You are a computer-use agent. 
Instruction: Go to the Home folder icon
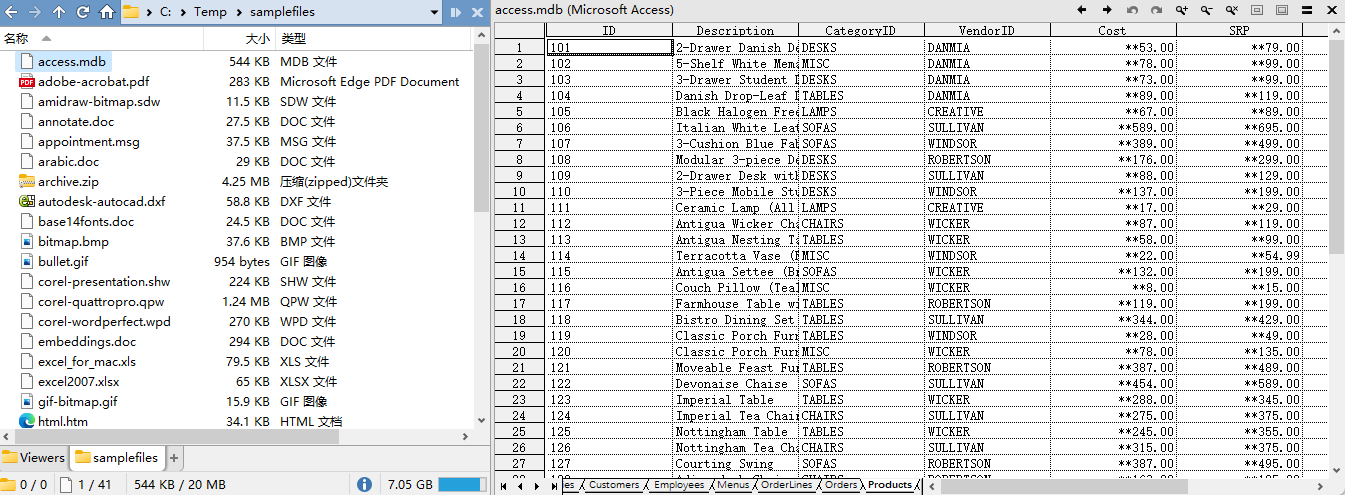pos(107,12)
